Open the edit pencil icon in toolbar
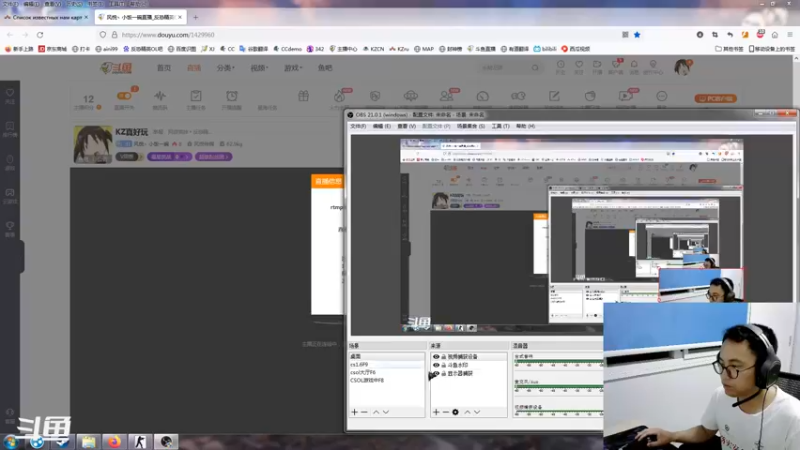 point(554,96)
